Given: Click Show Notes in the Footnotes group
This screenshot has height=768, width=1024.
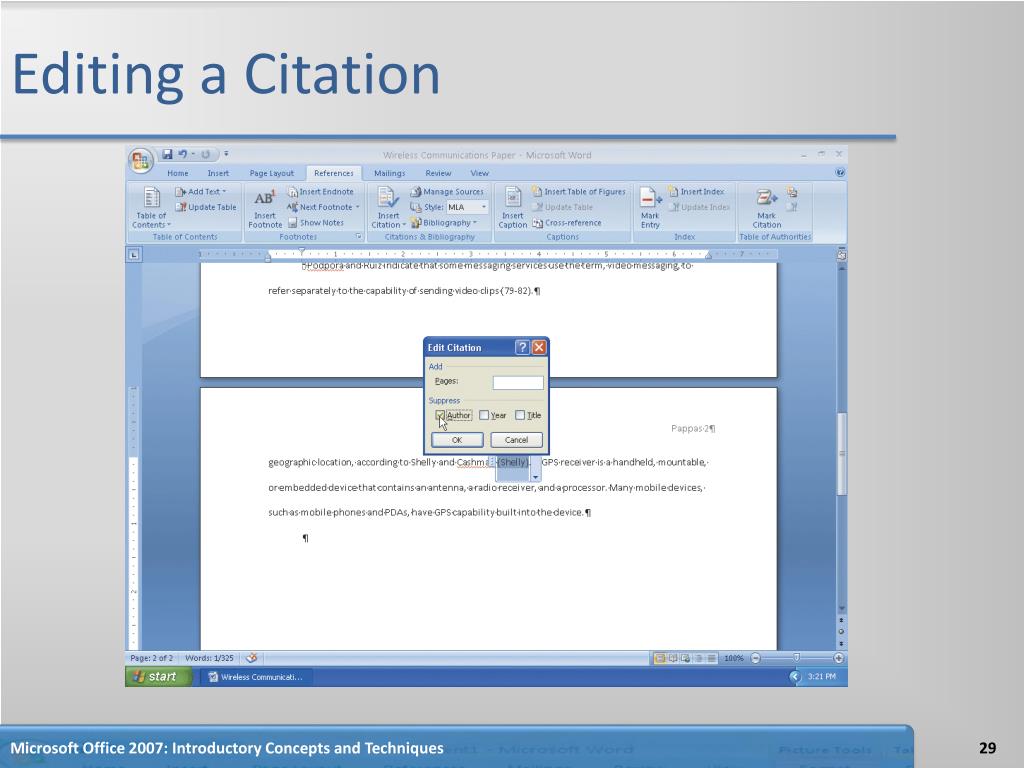Looking at the screenshot, I should [x=316, y=223].
